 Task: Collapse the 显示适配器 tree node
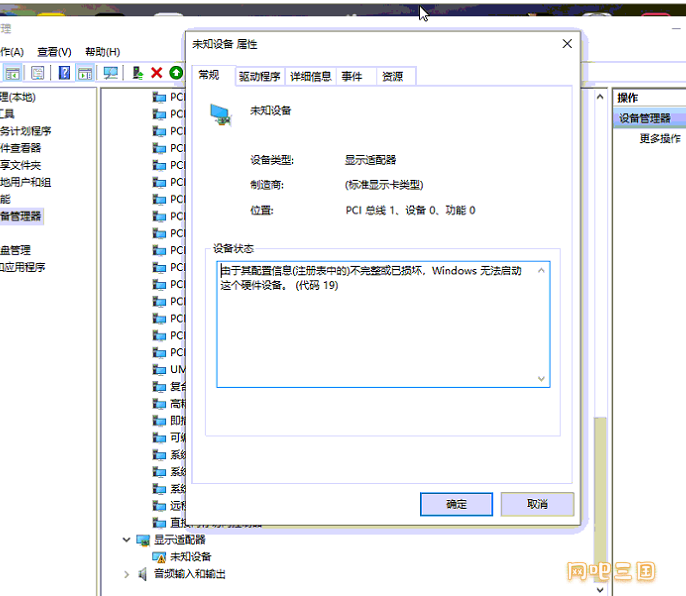click(x=126, y=540)
